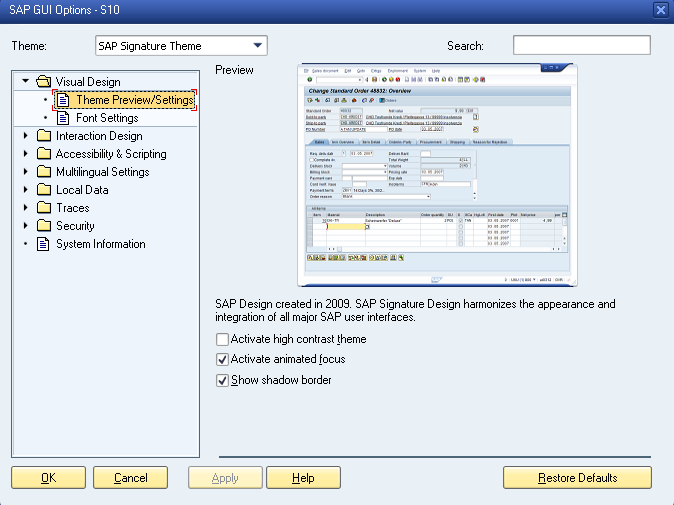Open the Theme dropdown list

[x=257, y=46]
